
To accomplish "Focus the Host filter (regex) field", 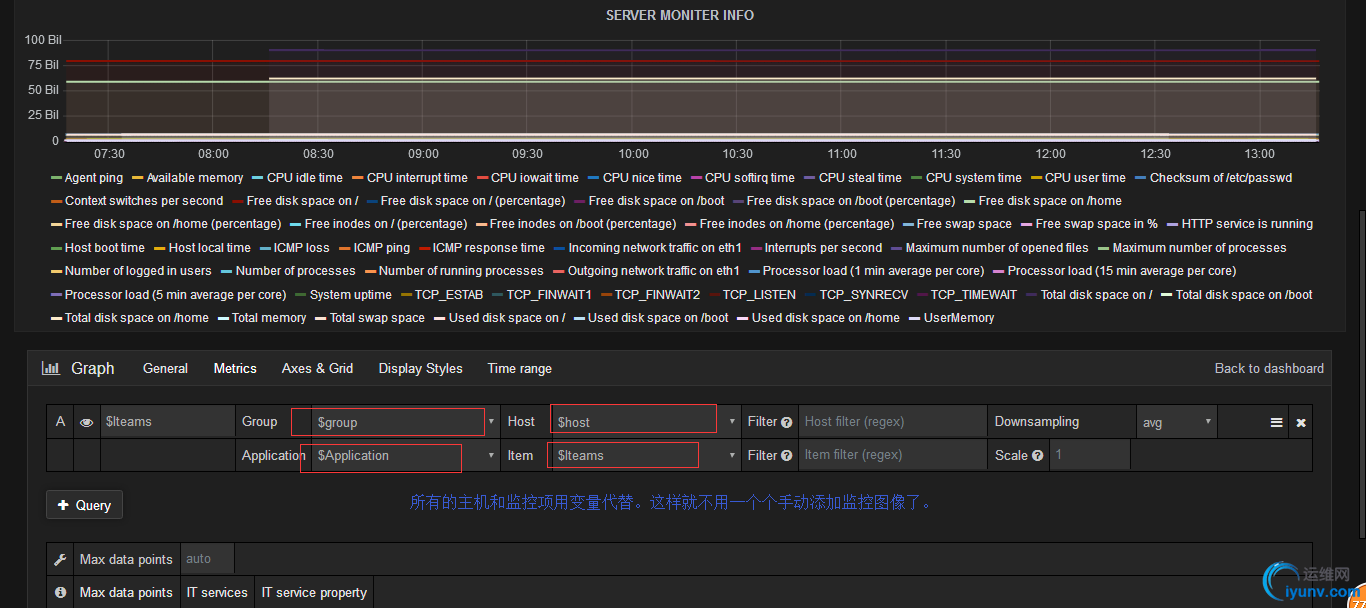I will tap(892, 421).
